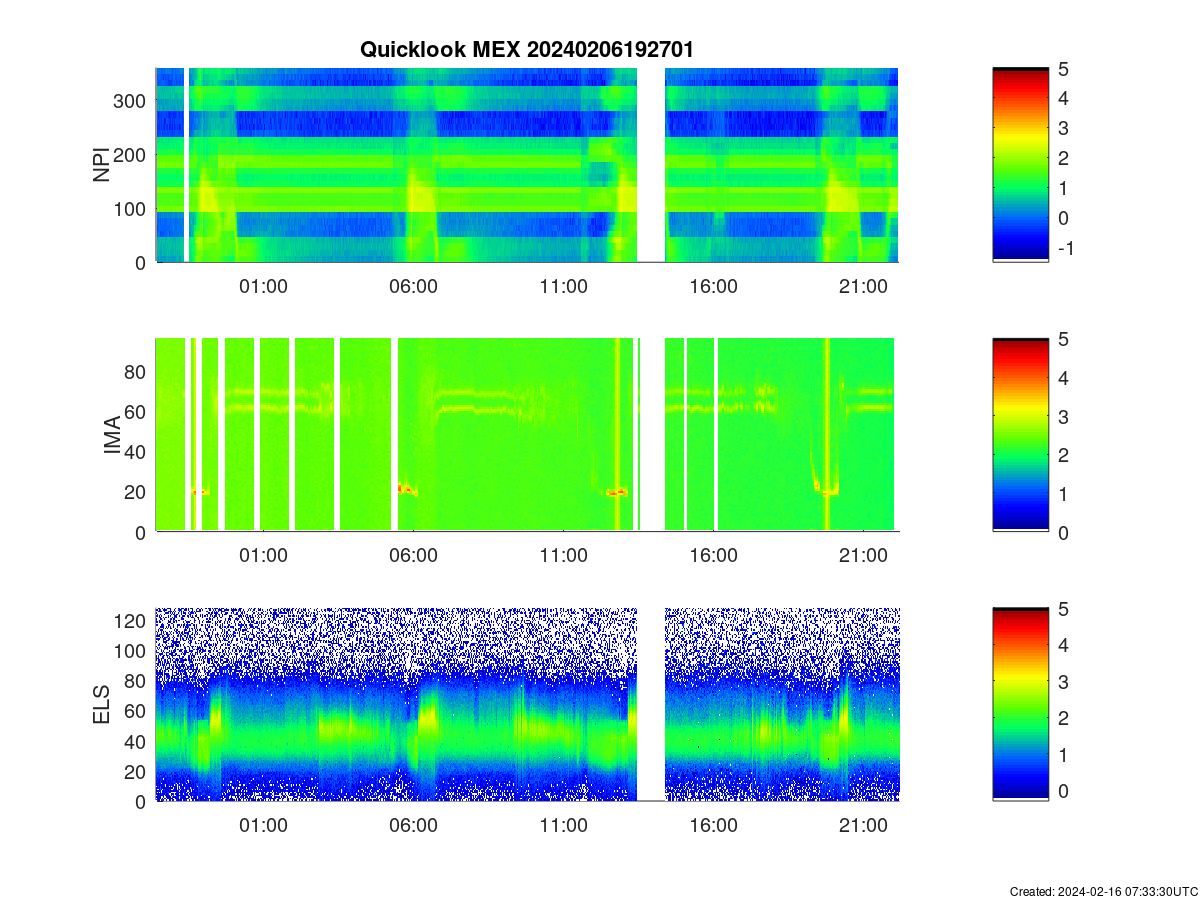Click the Created 2024-02-16 07:33:30UTC timestamp
Viewport: 1200px width, 900px height.
[x=1103, y=891]
